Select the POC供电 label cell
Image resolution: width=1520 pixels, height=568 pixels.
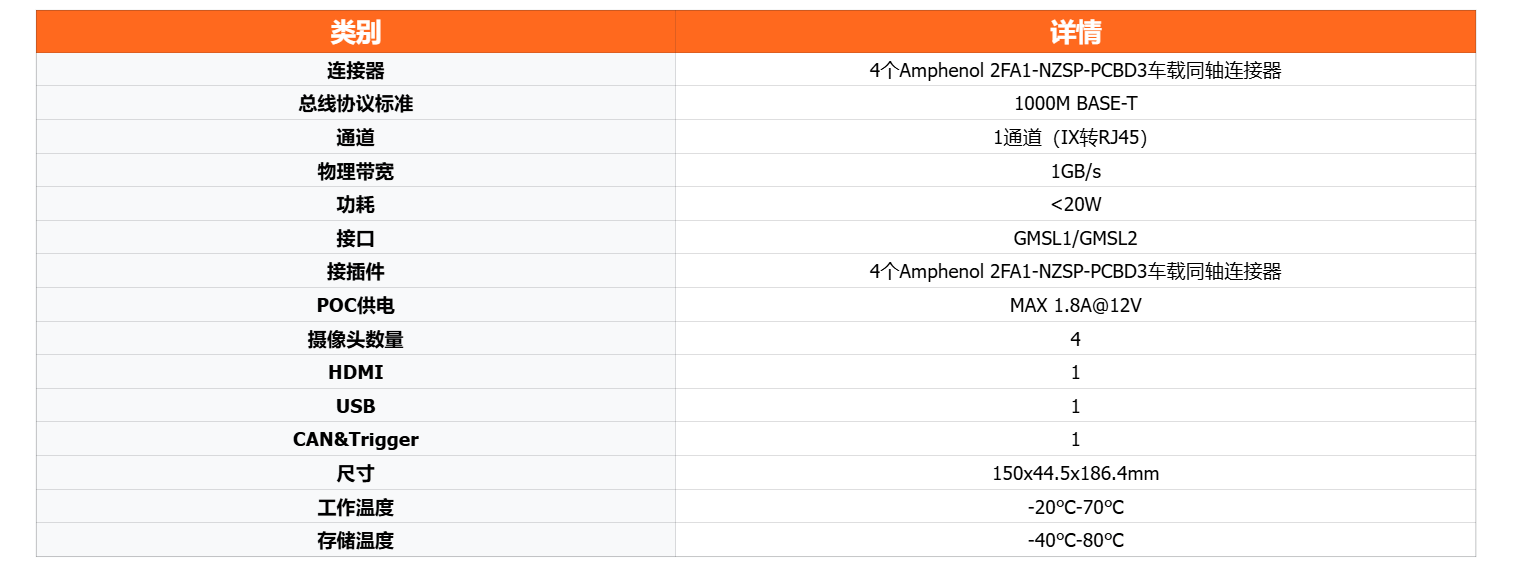[x=355, y=305]
